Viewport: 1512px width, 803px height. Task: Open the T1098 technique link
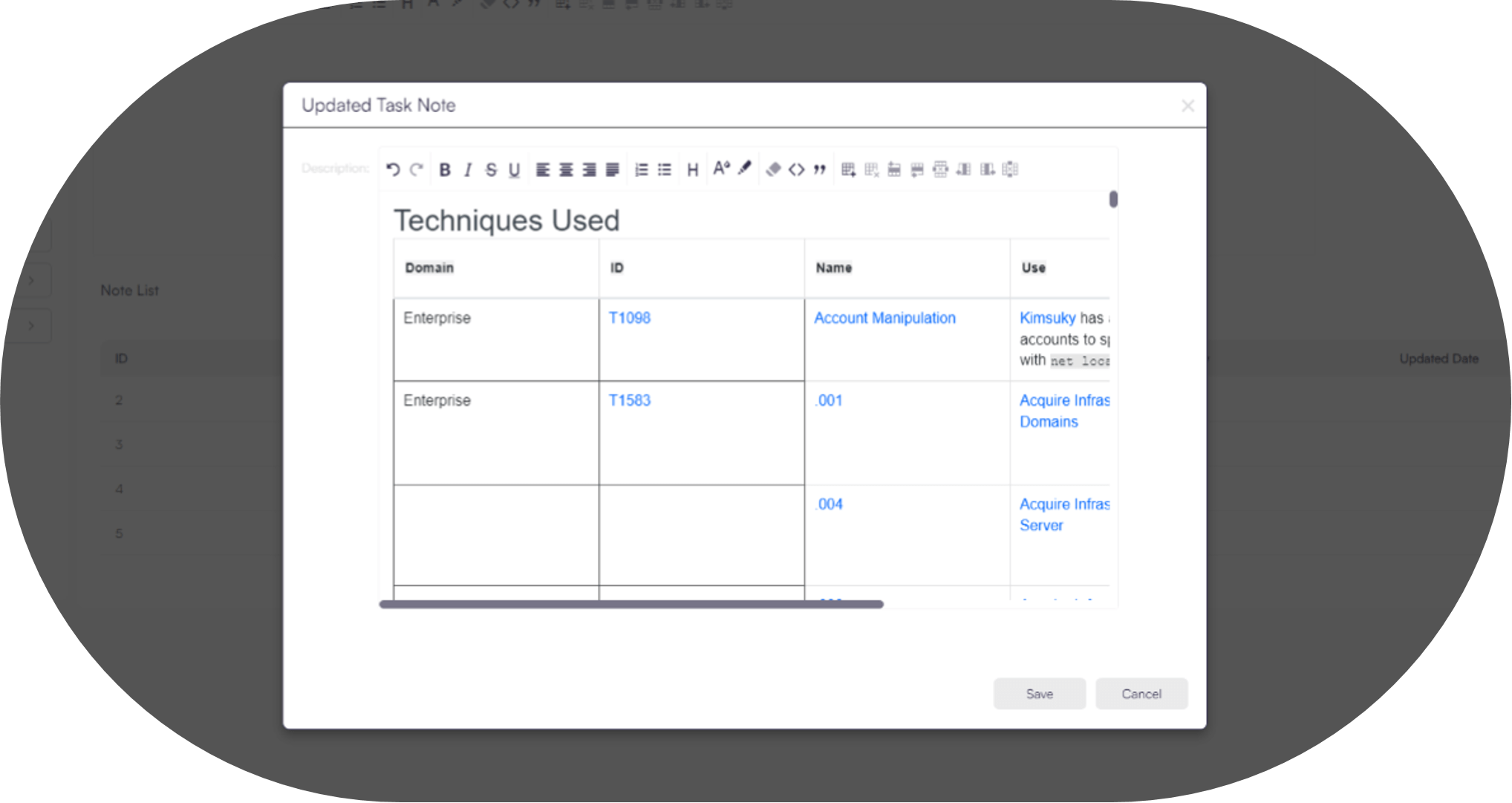click(x=629, y=318)
